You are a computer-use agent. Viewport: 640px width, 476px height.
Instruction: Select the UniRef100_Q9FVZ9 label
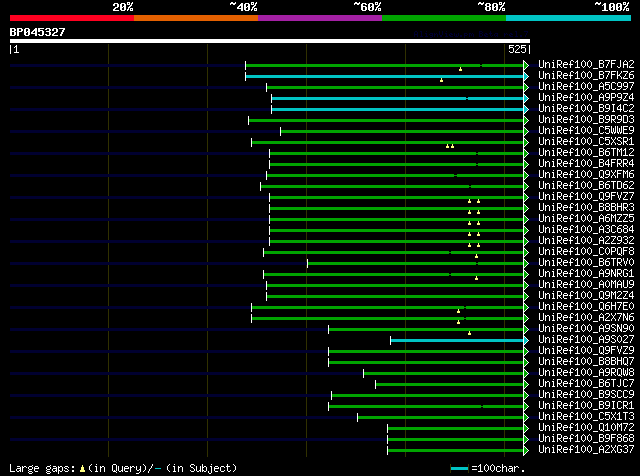(586, 351)
